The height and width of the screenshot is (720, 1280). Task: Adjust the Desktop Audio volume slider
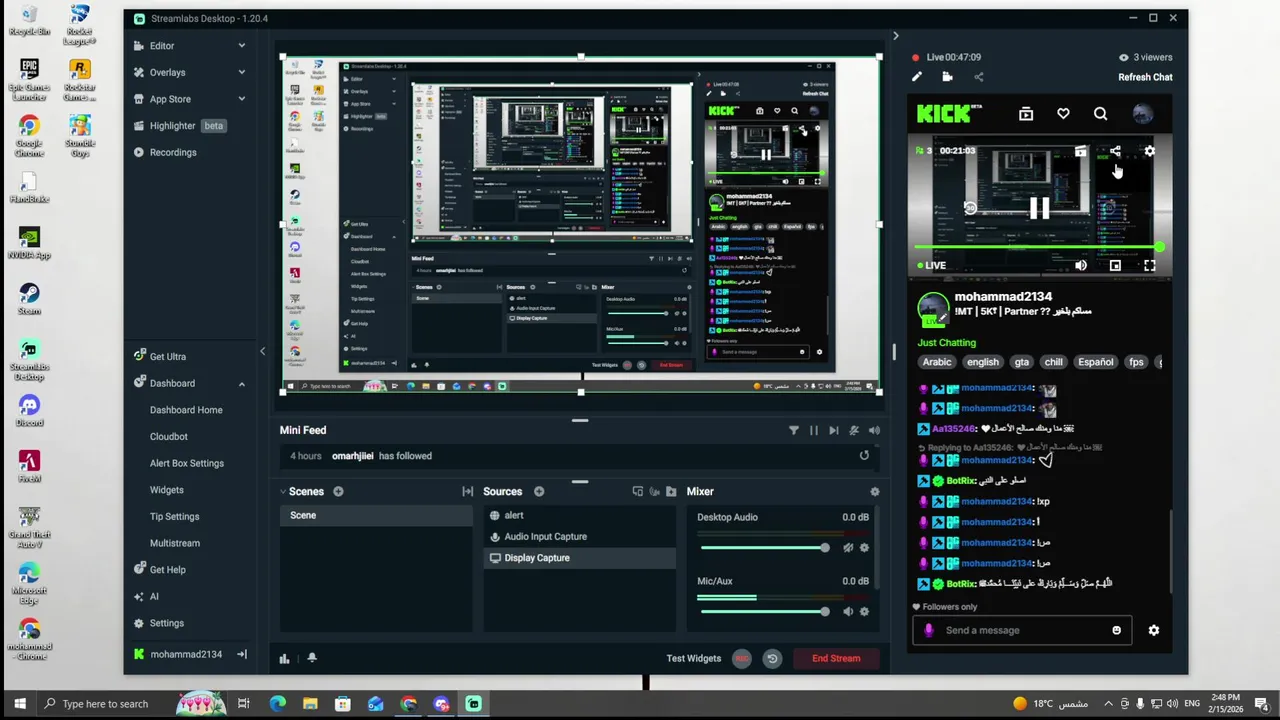[764, 547]
